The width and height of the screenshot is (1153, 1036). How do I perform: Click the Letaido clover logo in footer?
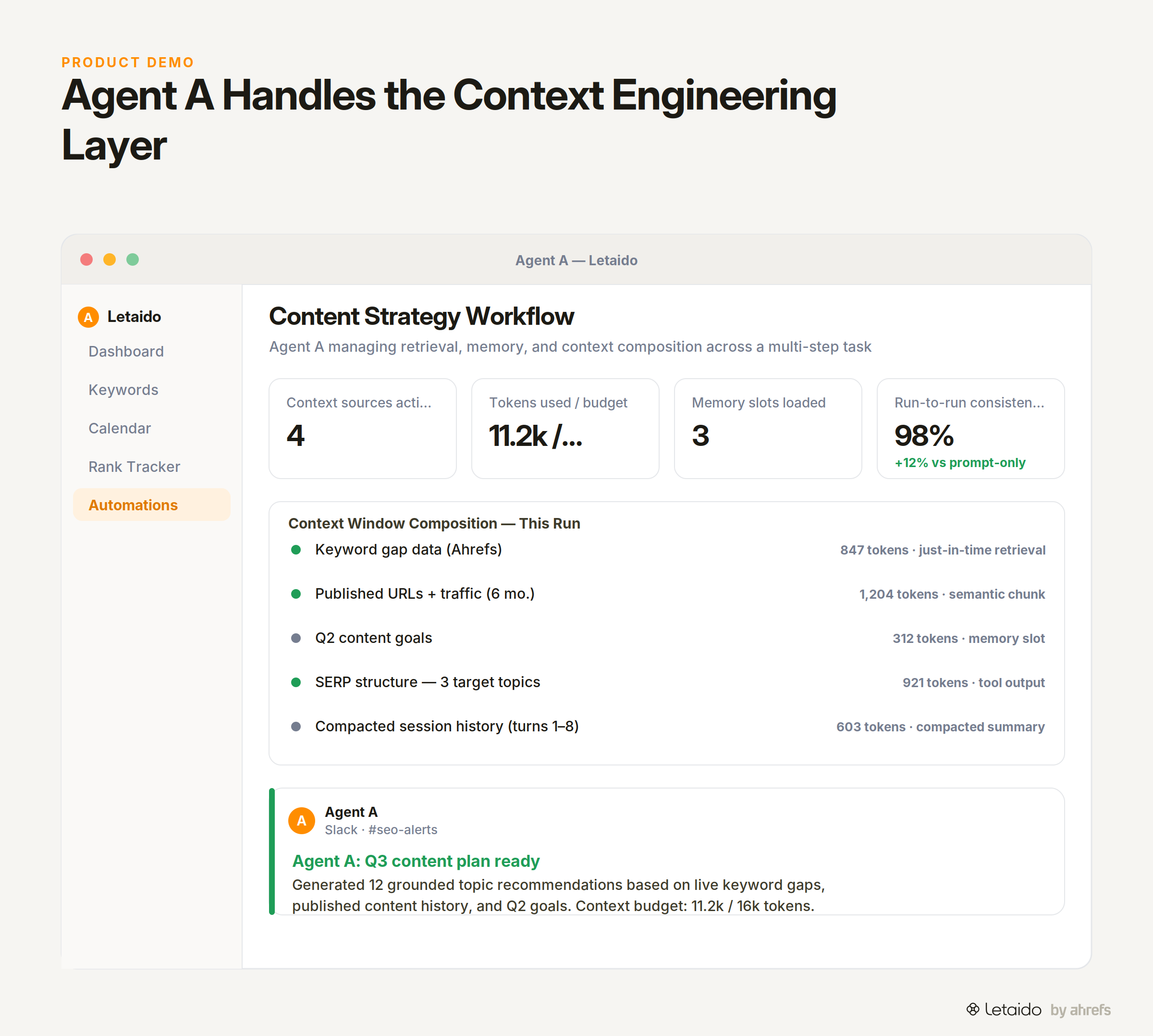[973, 1009]
